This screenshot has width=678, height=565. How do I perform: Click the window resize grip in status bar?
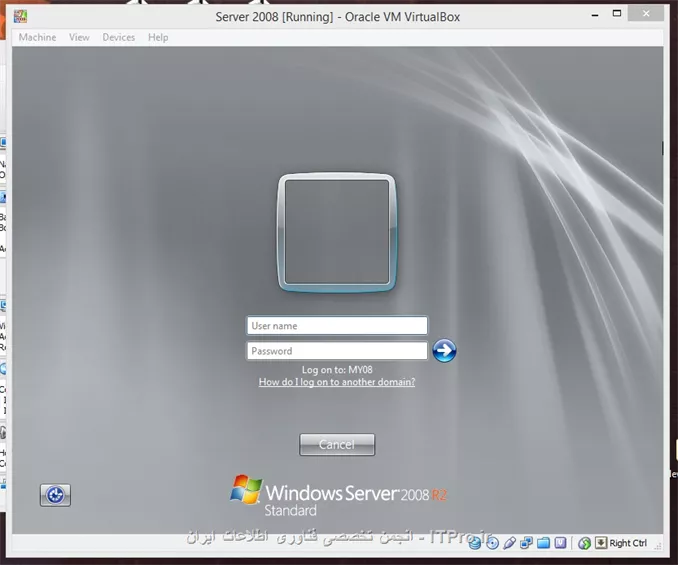click(x=658, y=546)
